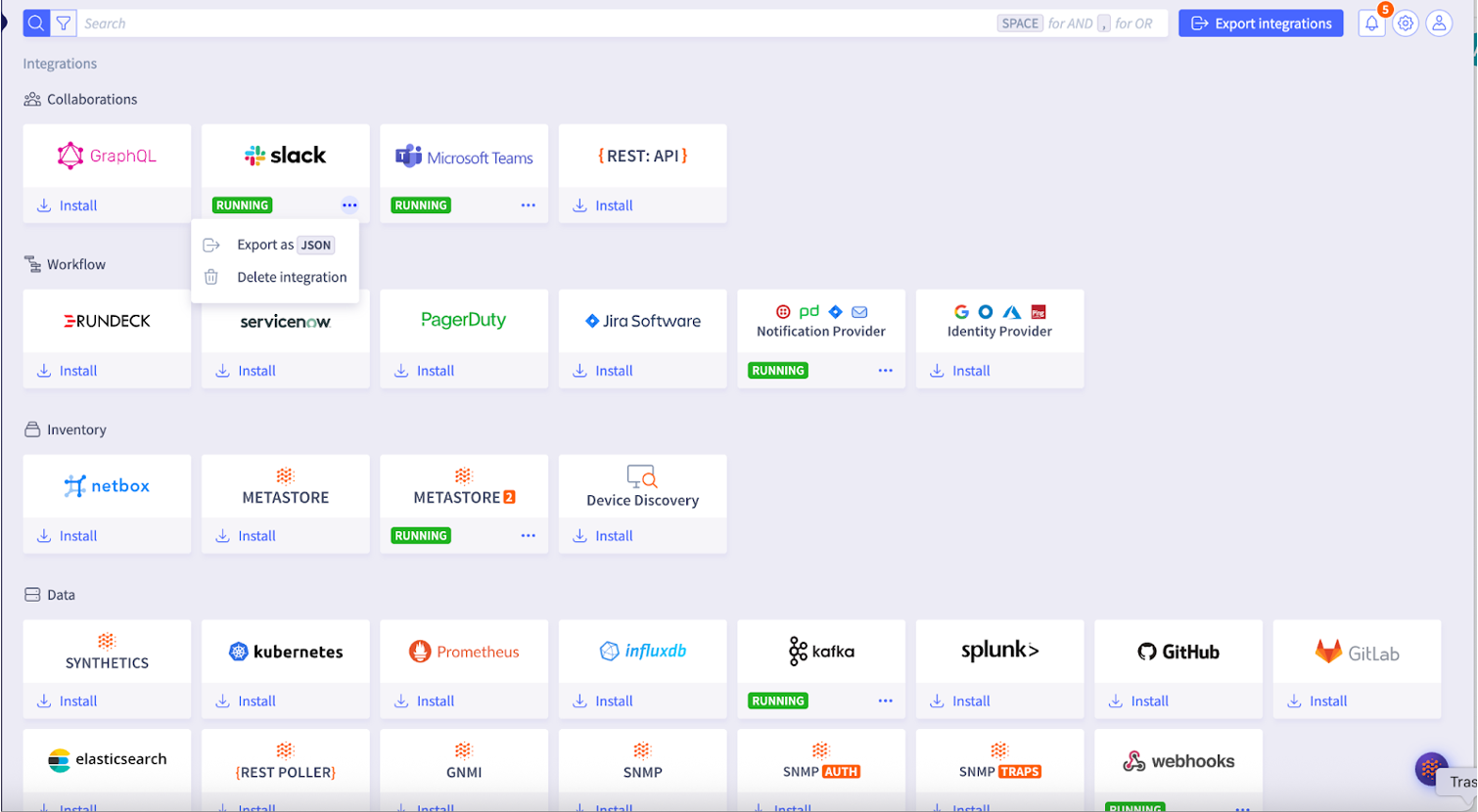Click the download icon on Prometheus Install
1478x812 pixels.
[400, 700]
